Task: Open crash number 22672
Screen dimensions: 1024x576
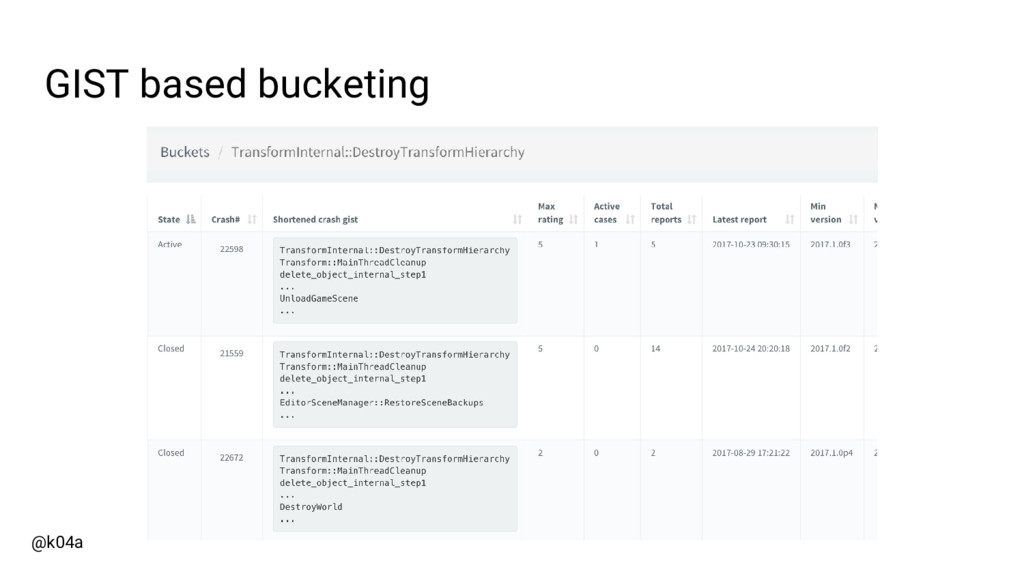Action: pos(232,457)
